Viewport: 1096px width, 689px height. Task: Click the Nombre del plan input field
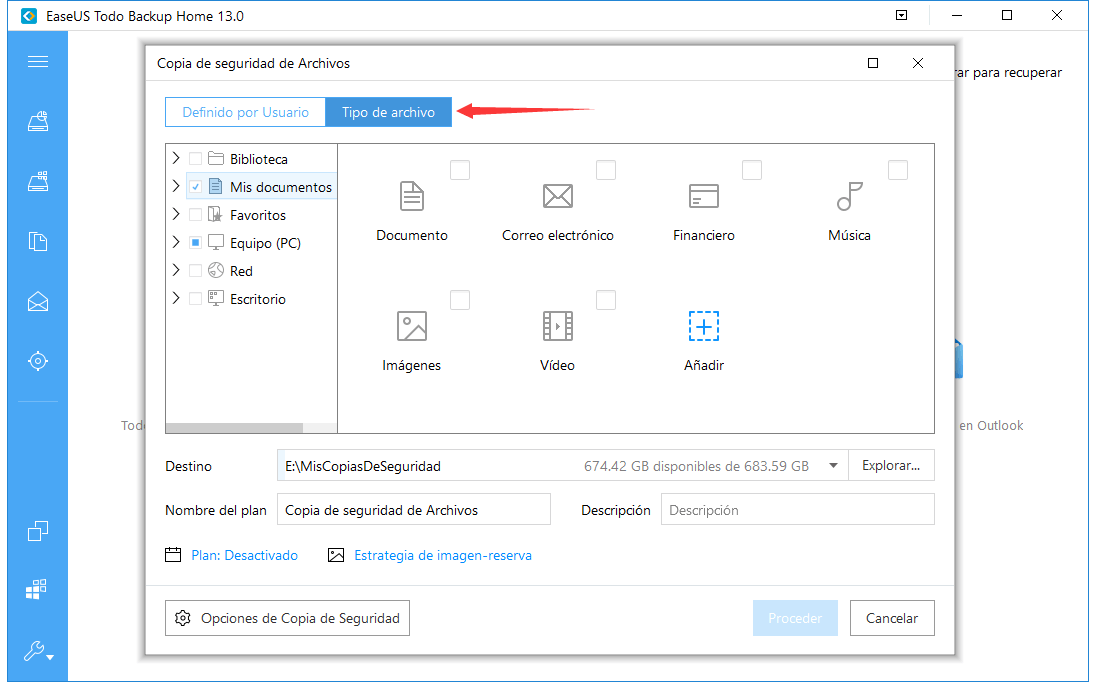(414, 510)
